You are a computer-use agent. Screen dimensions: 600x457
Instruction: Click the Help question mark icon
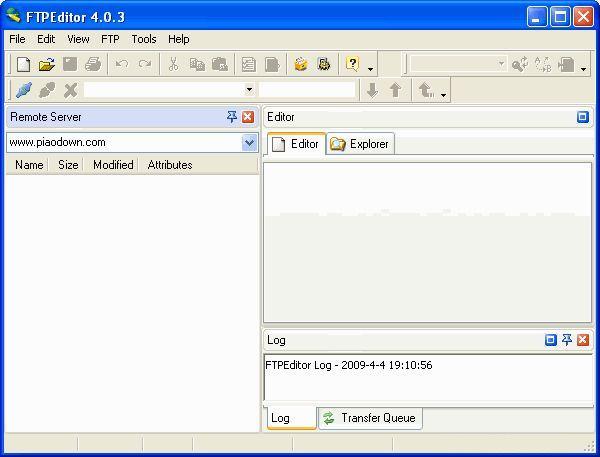point(352,65)
